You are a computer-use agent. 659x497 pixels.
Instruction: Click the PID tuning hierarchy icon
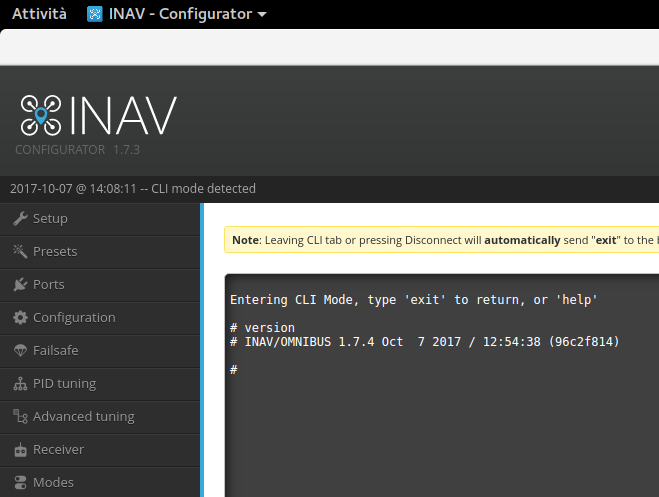[20, 384]
